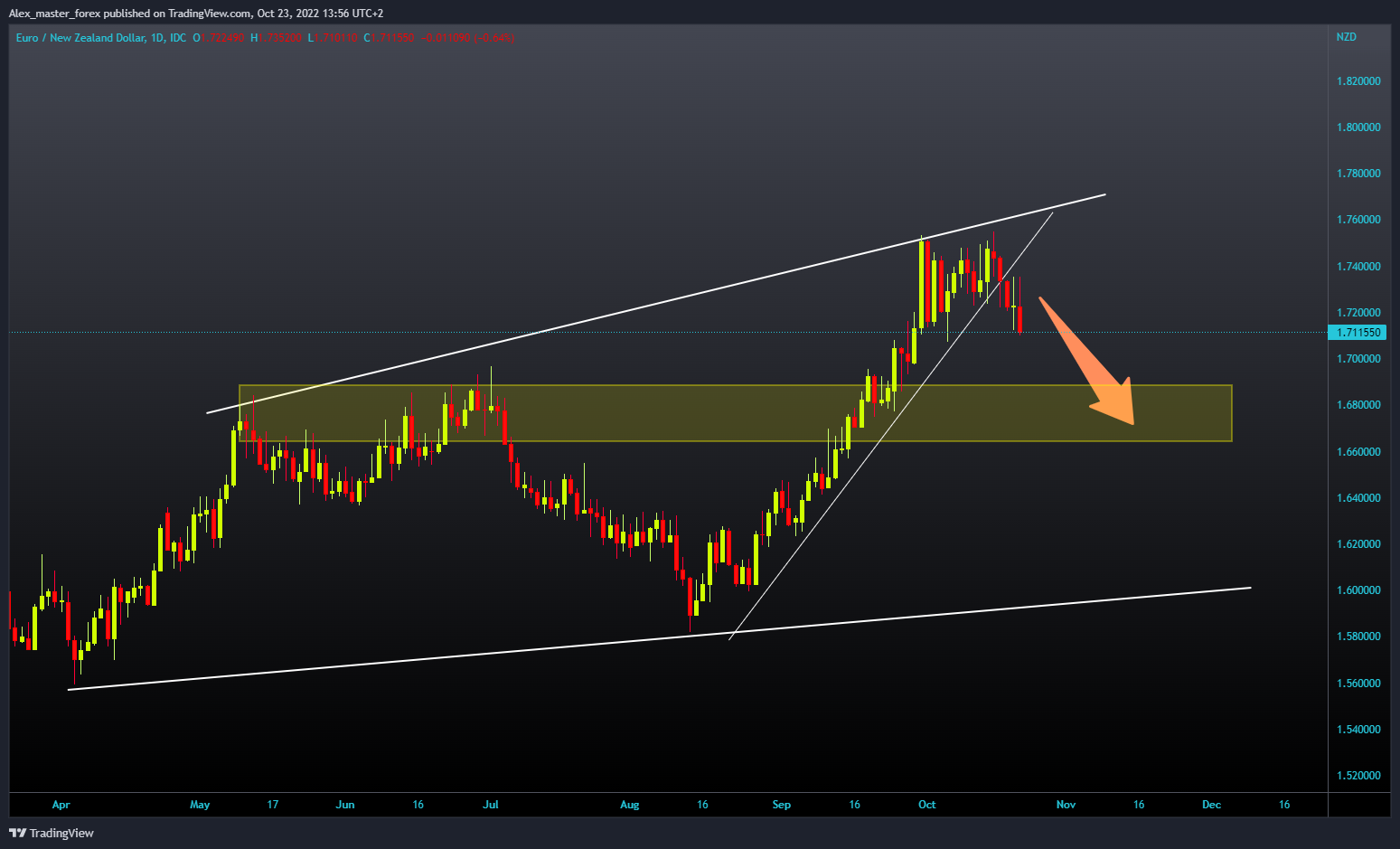Click the 1.800000 price label
The image size is (1400, 849).
click(1358, 127)
